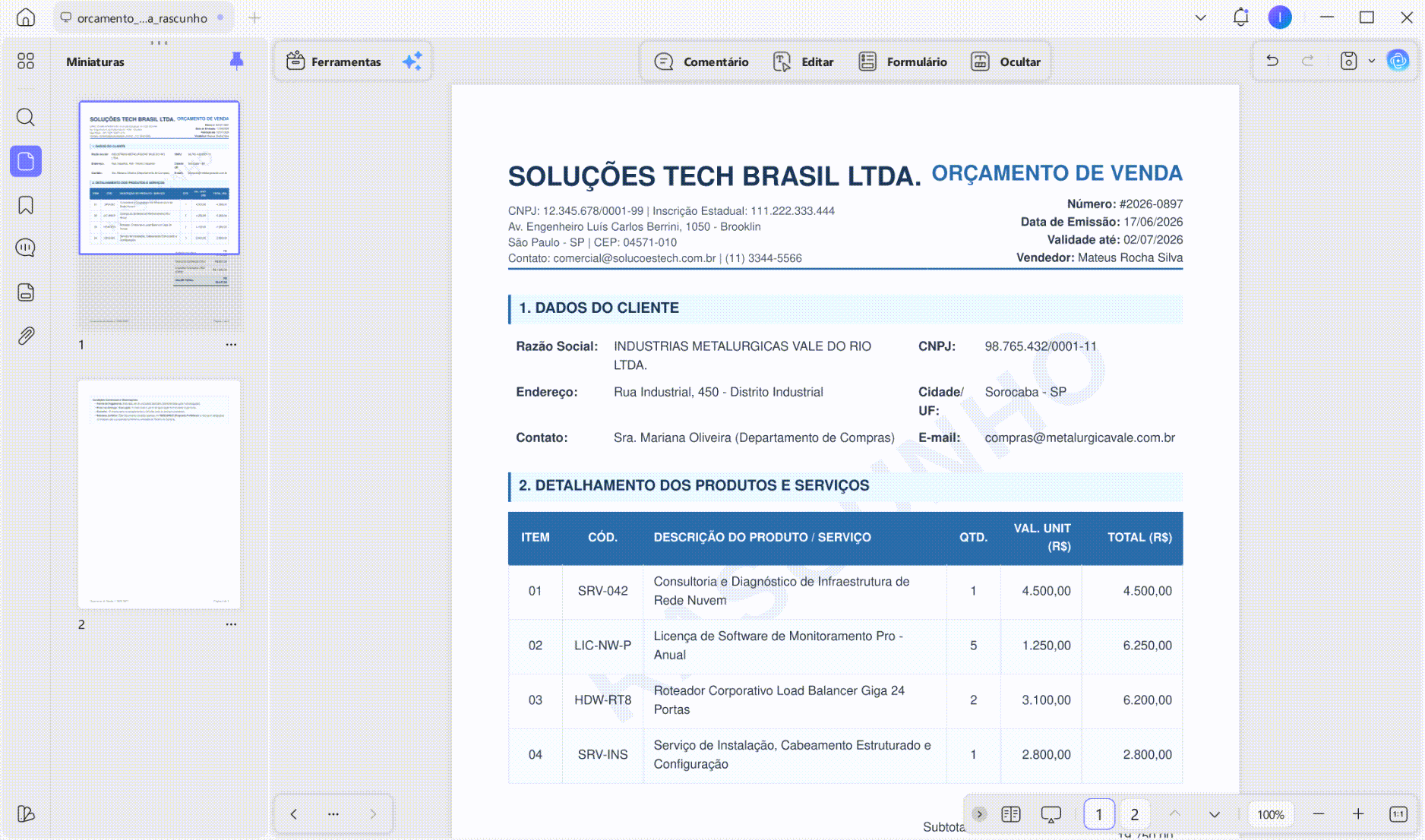This screenshot has width=1425, height=840.
Task: Redo the last action
Action: pos(1307,61)
